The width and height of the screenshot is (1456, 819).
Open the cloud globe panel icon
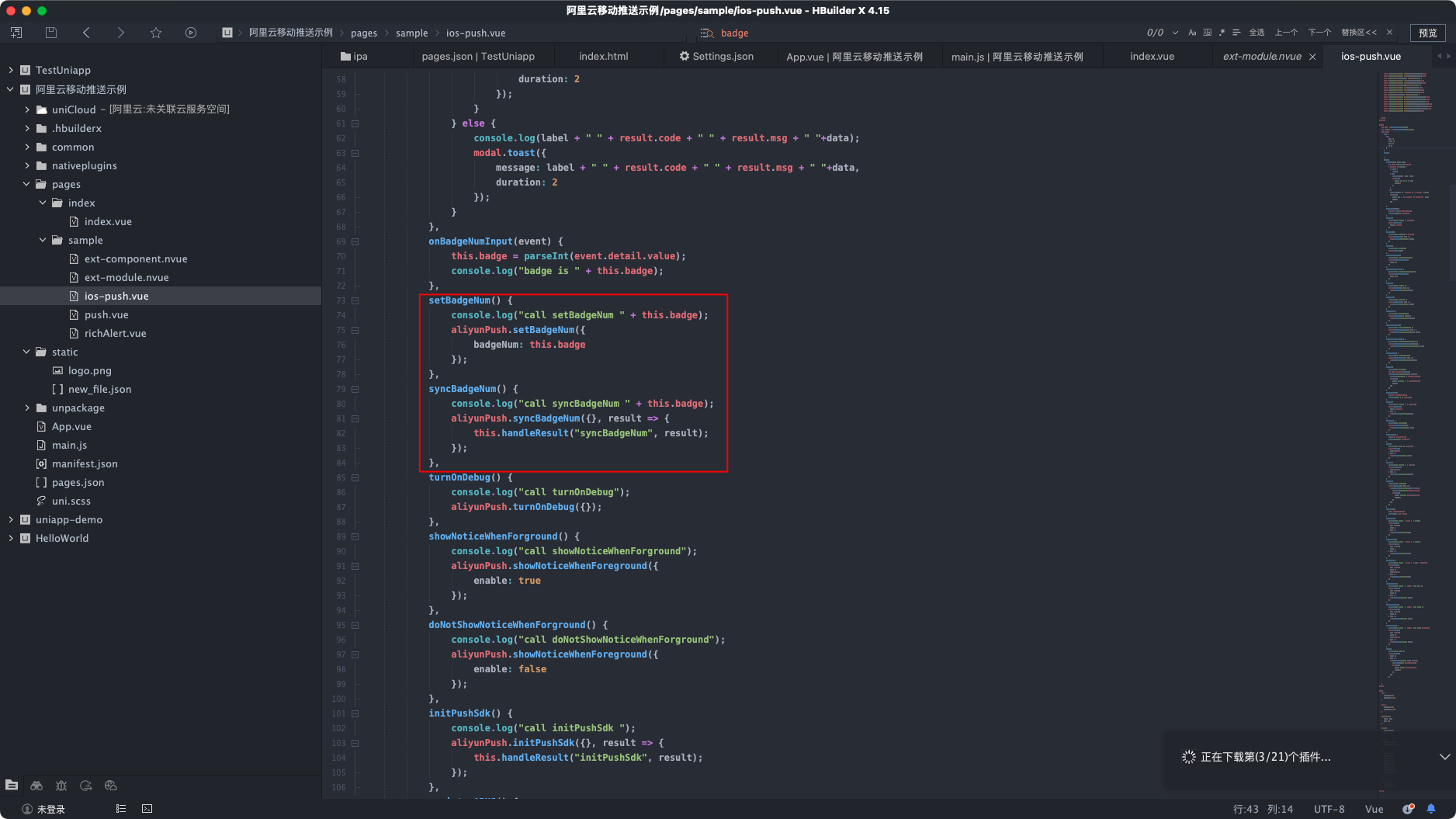(111, 786)
